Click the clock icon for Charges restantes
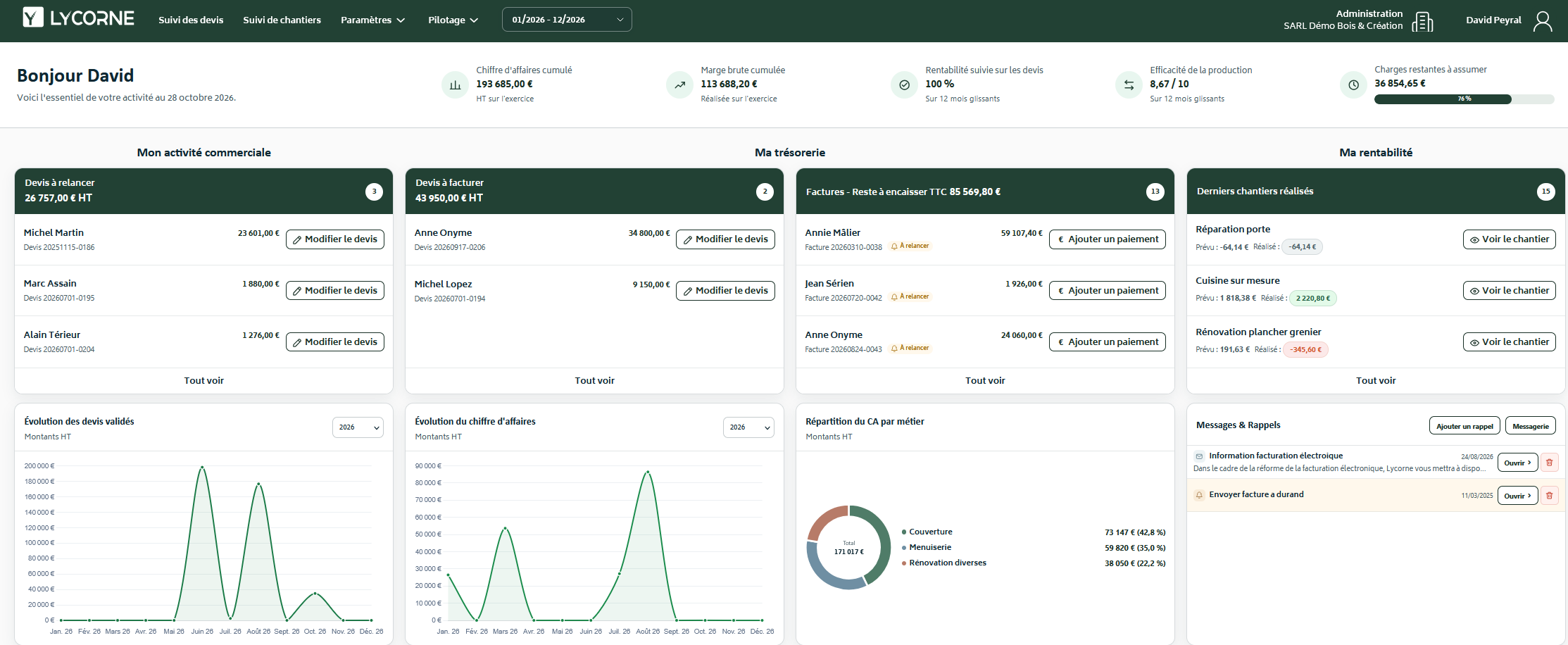 [1353, 85]
